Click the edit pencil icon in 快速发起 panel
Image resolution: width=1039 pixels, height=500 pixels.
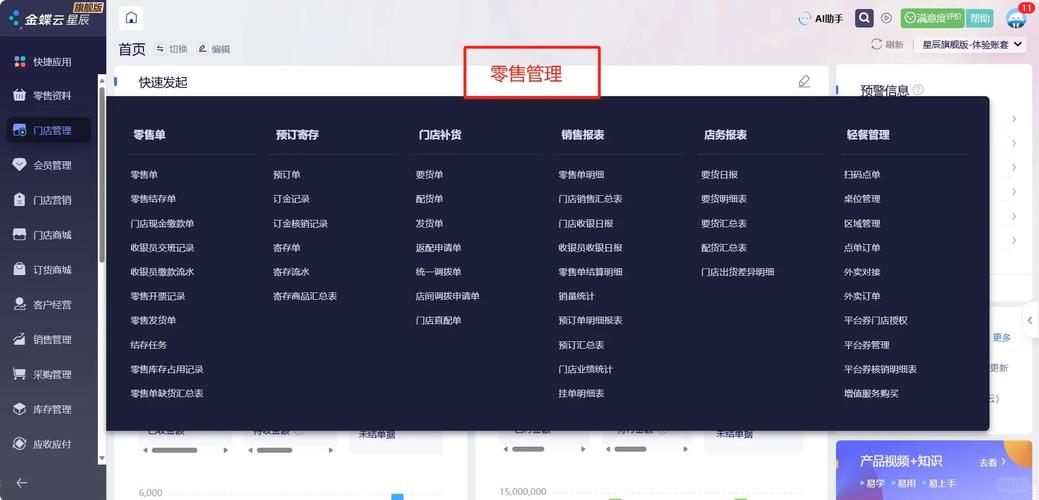(804, 81)
